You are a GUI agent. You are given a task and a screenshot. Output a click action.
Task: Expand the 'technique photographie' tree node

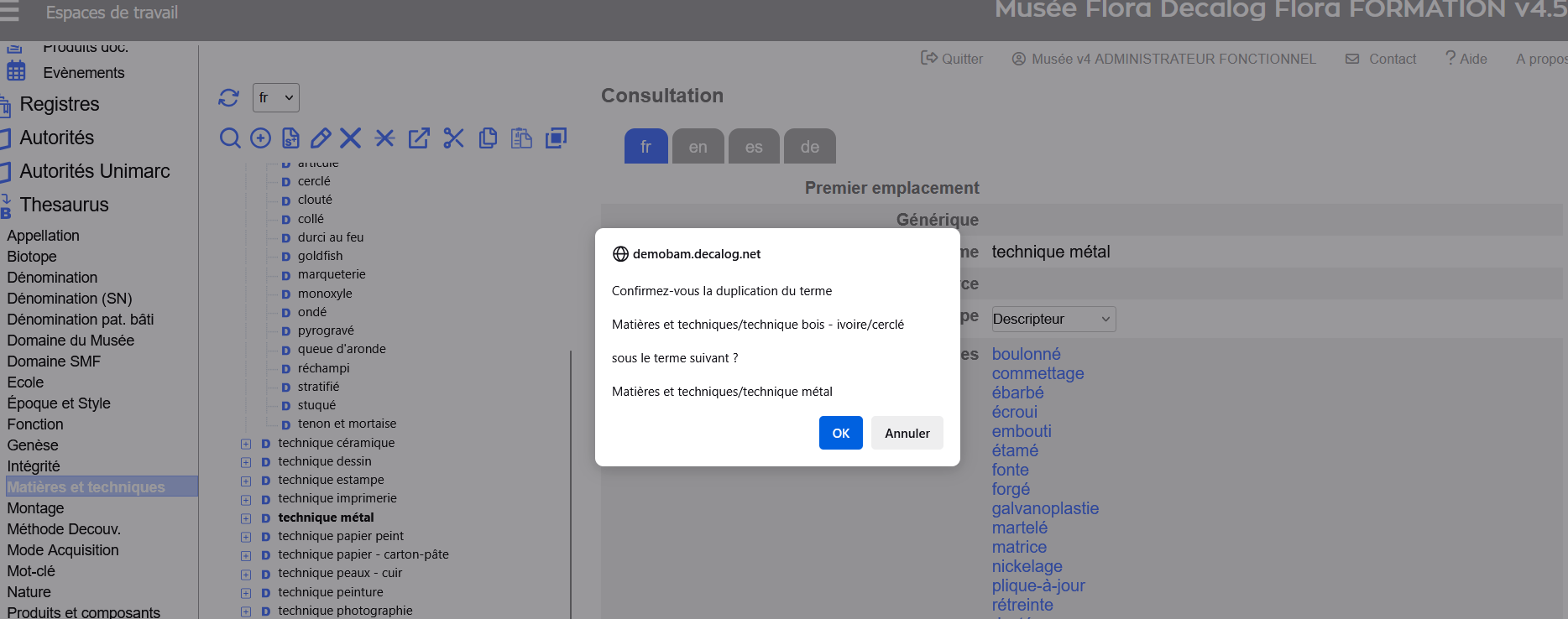(246, 611)
